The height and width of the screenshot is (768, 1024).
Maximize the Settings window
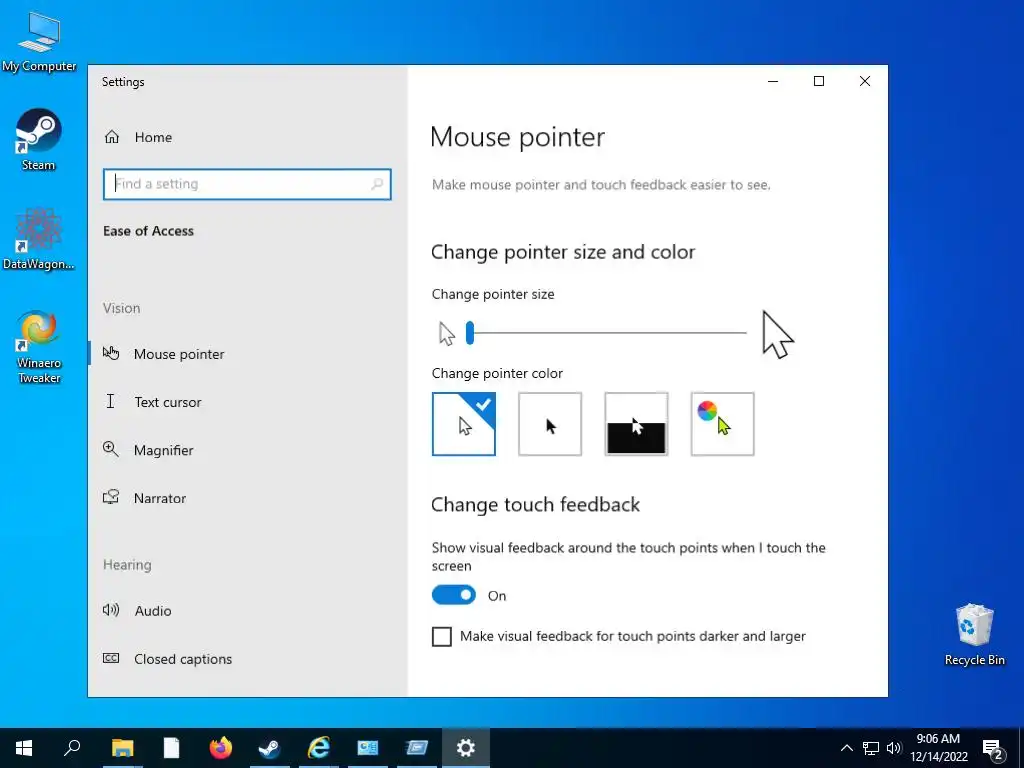click(819, 81)
